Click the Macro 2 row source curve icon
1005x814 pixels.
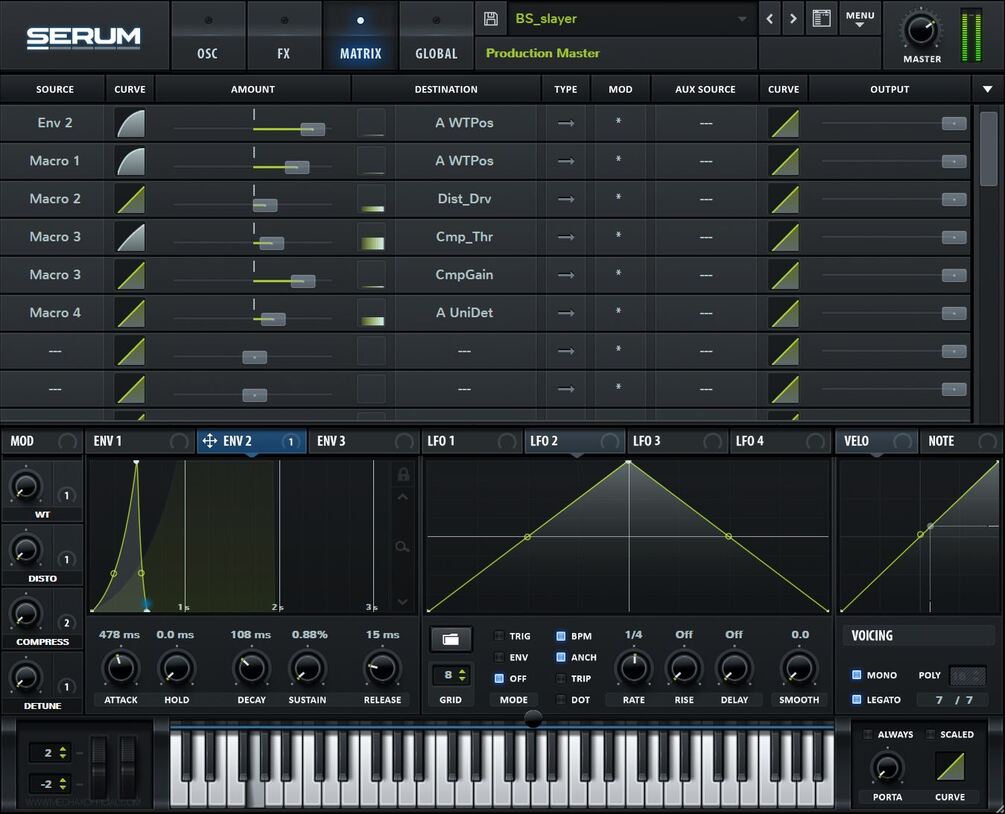(x=130, y=199)
